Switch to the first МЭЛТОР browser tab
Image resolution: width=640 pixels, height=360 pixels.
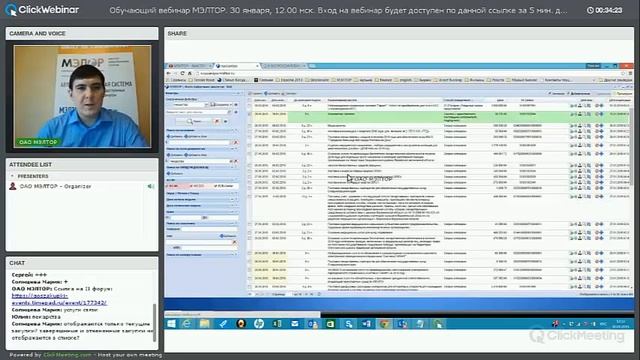point(189,66)
